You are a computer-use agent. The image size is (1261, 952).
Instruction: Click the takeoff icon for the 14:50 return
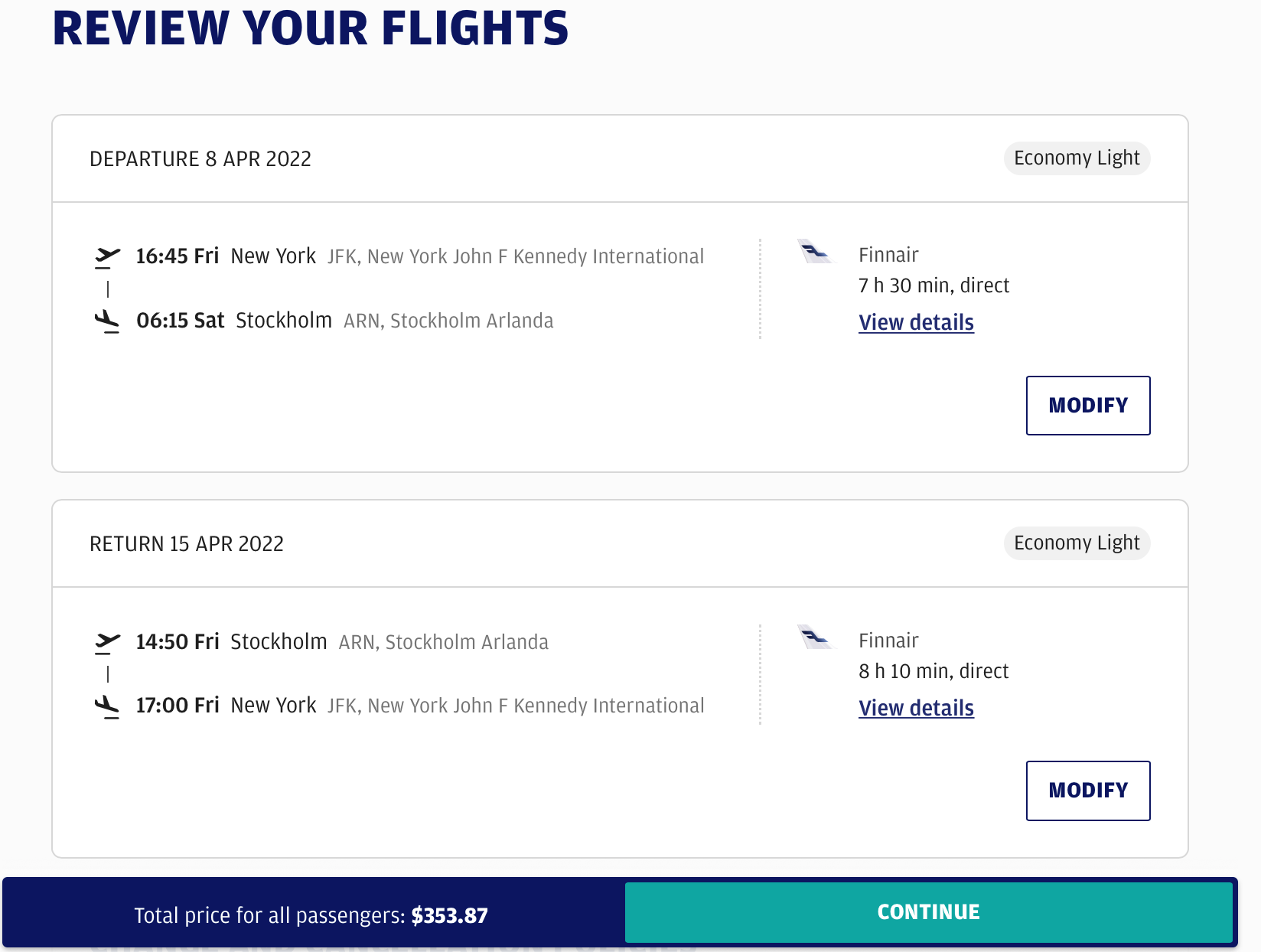107,643
